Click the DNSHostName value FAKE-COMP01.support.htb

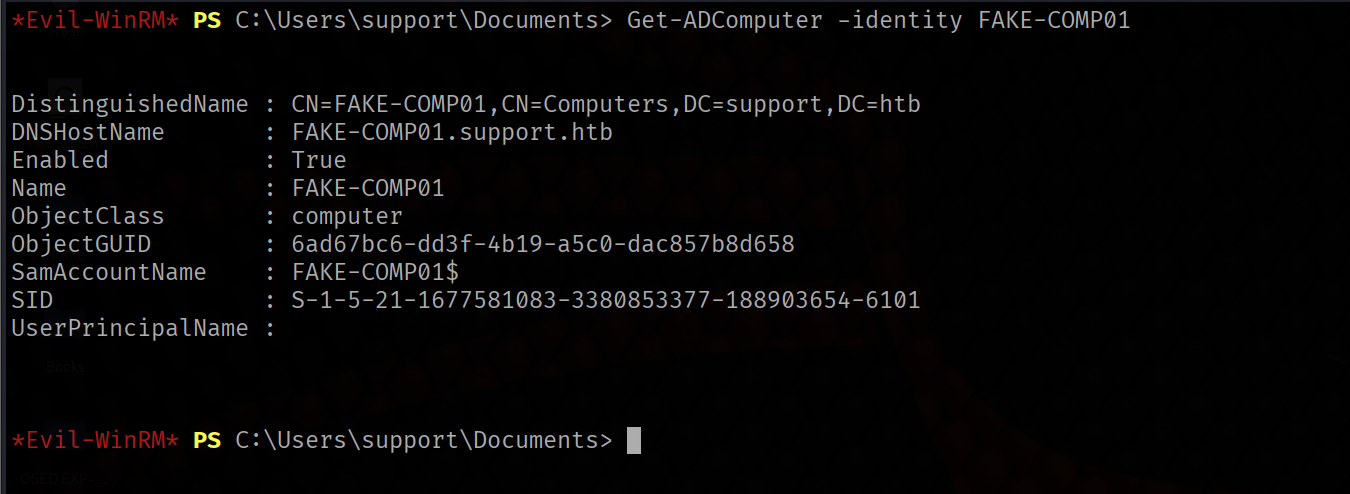pyautogui.click(x=452, y=132)
